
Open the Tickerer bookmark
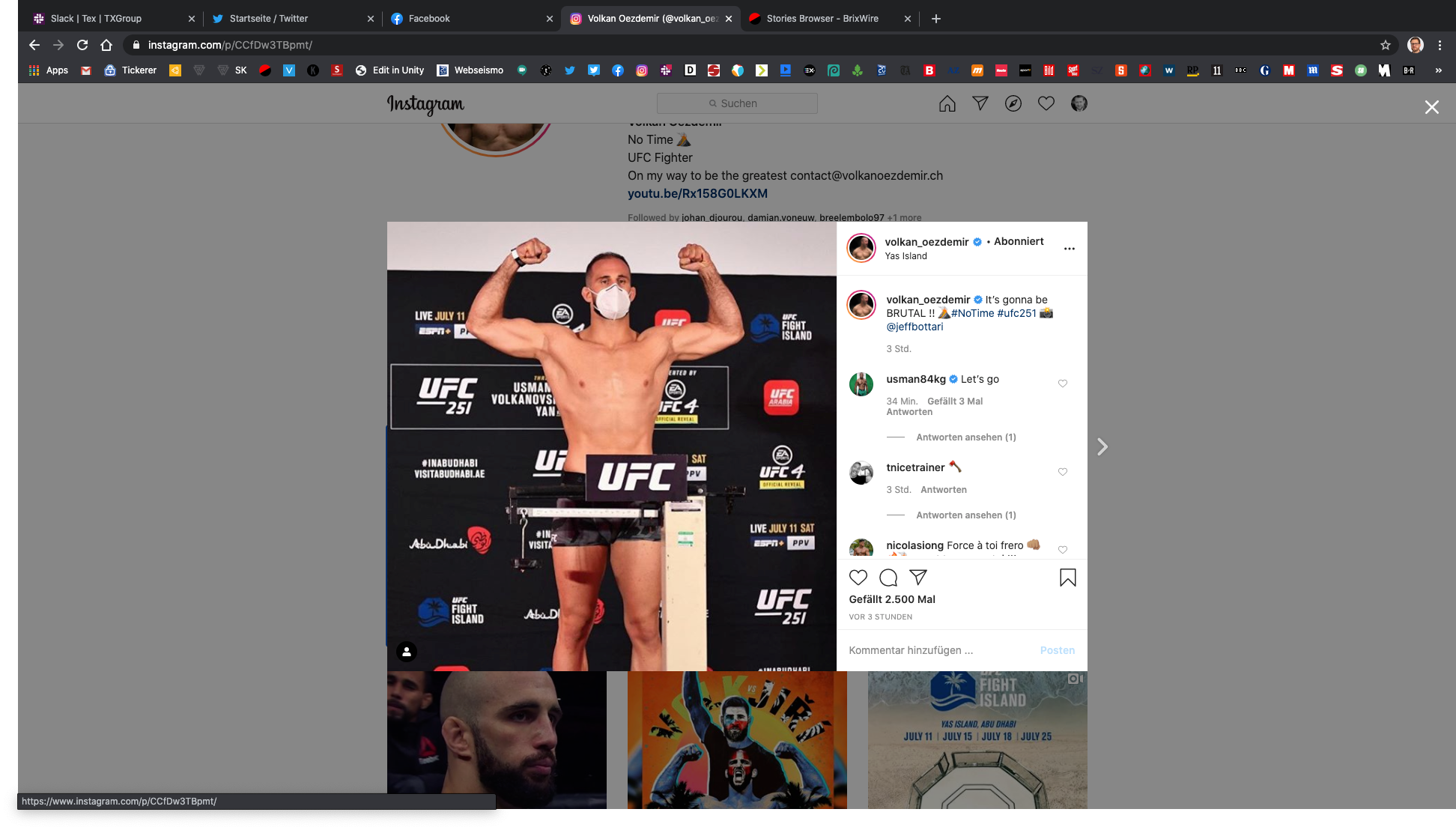pos(130,70)
